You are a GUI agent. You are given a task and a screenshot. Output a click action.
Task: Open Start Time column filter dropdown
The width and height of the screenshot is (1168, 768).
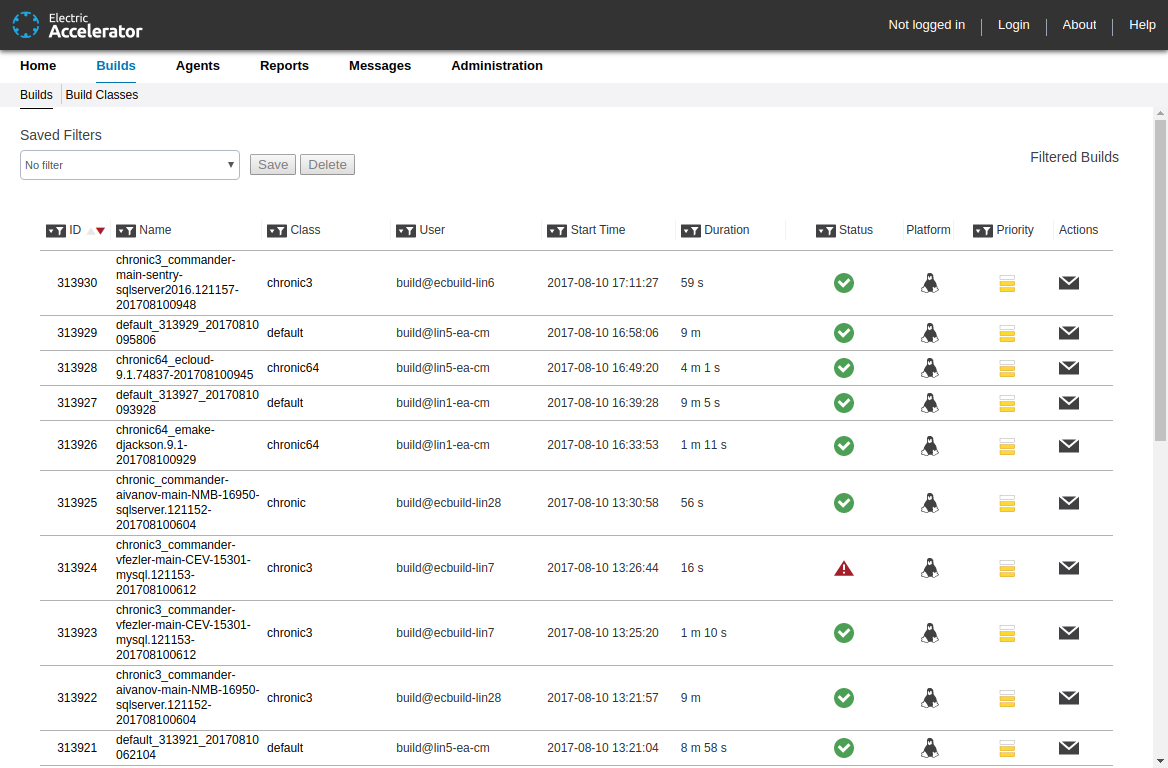557,231
